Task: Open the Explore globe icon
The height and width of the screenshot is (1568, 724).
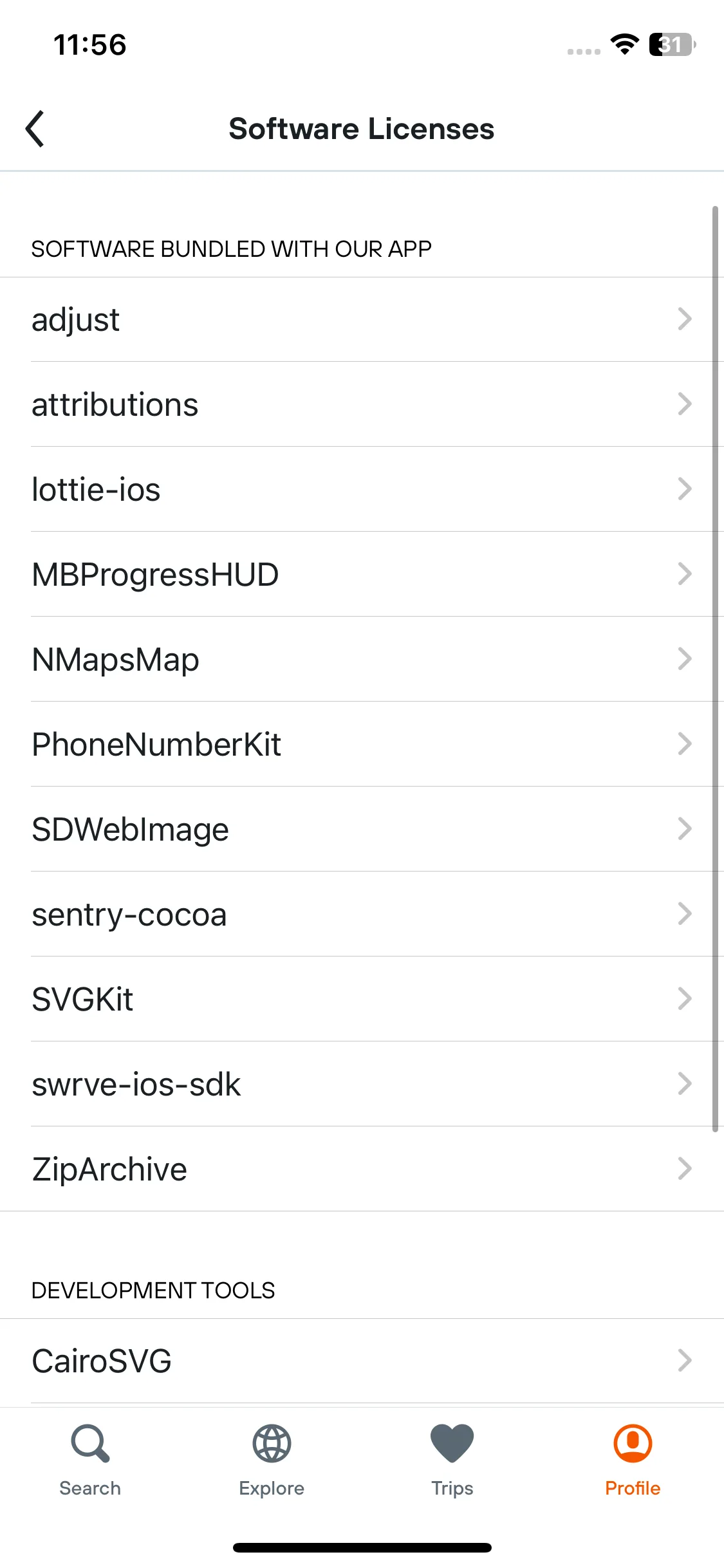Action: pyautogui.click(x=272, y=1443)
